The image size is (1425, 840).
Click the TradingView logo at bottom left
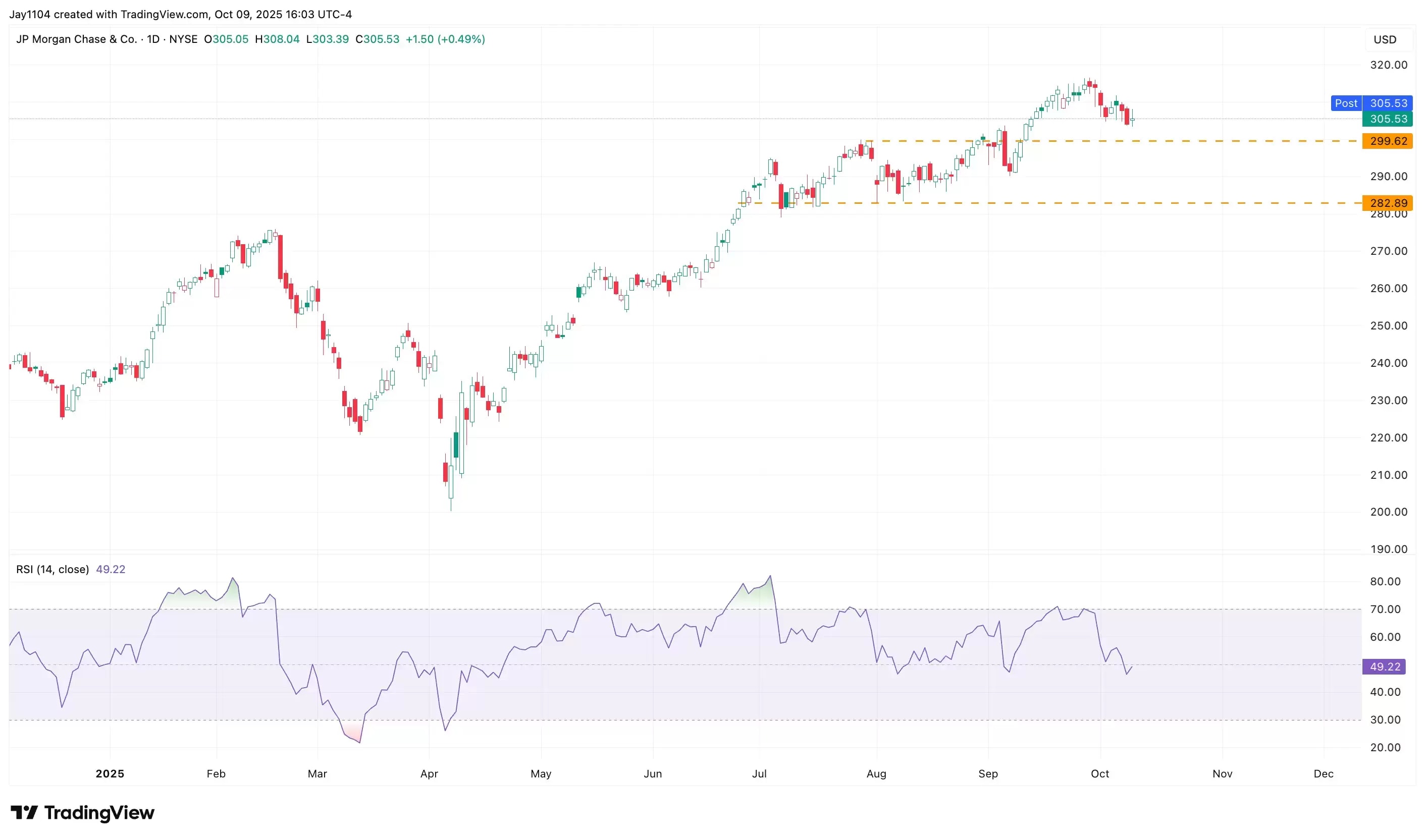pyautogui.click(x=82, y=813)
